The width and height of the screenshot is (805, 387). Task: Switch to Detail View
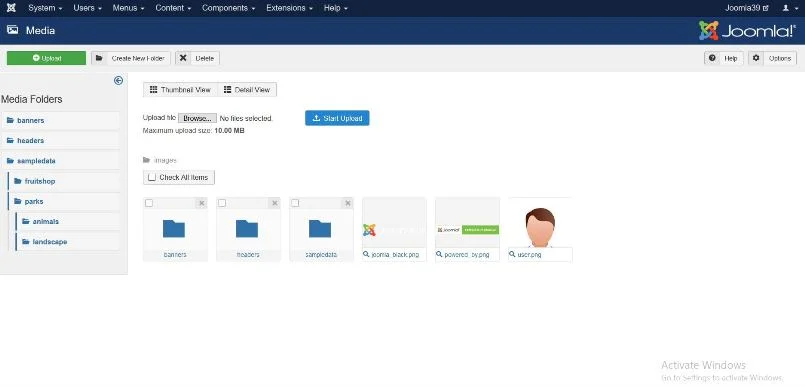pyautogui.click(x=247, y=89)
